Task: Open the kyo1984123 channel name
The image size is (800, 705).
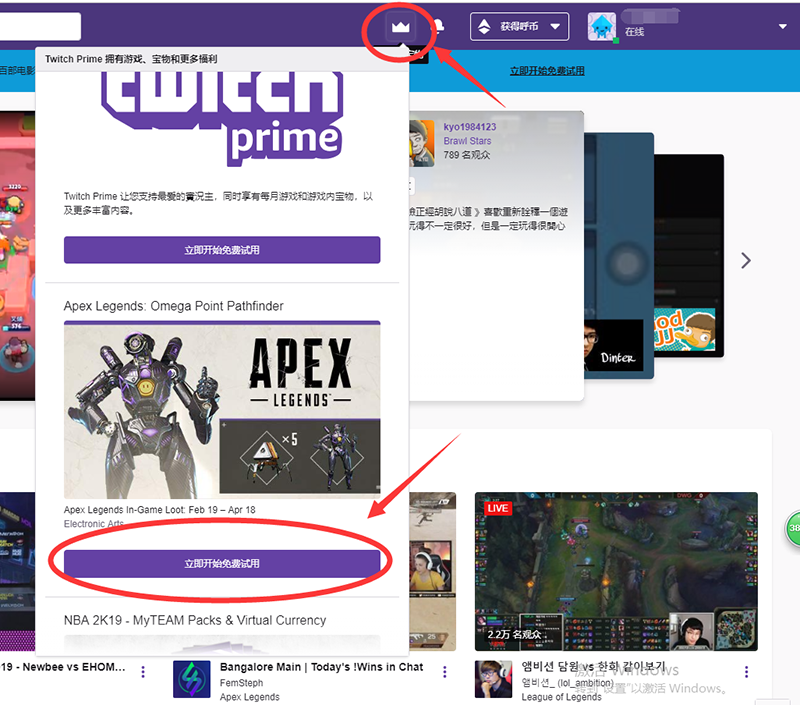Action: coord(469,127)
